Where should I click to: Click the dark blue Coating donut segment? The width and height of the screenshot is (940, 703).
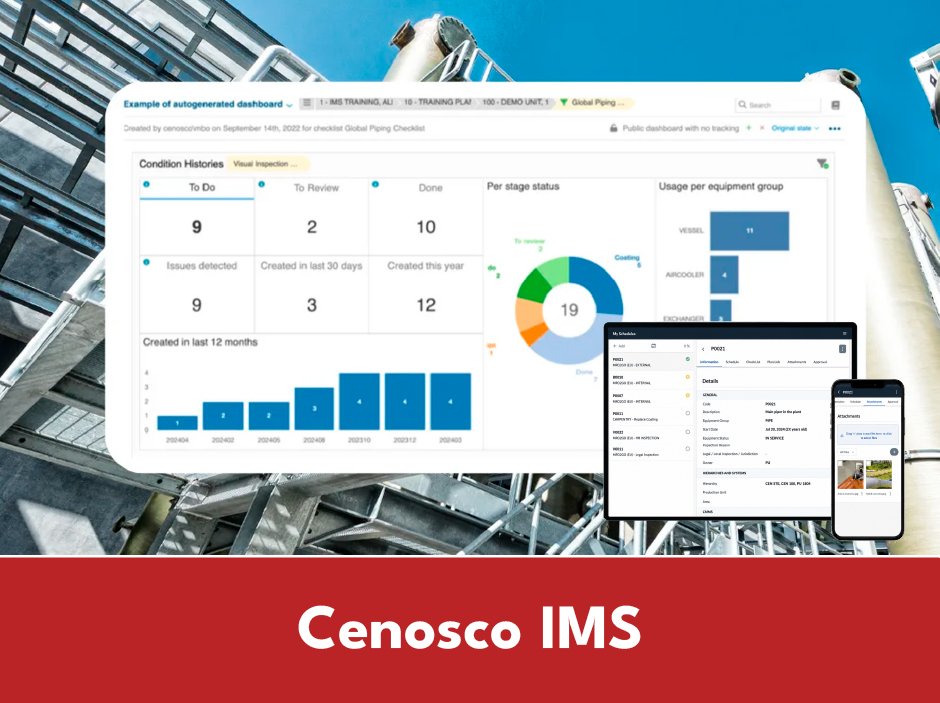[x=601, y=285]
